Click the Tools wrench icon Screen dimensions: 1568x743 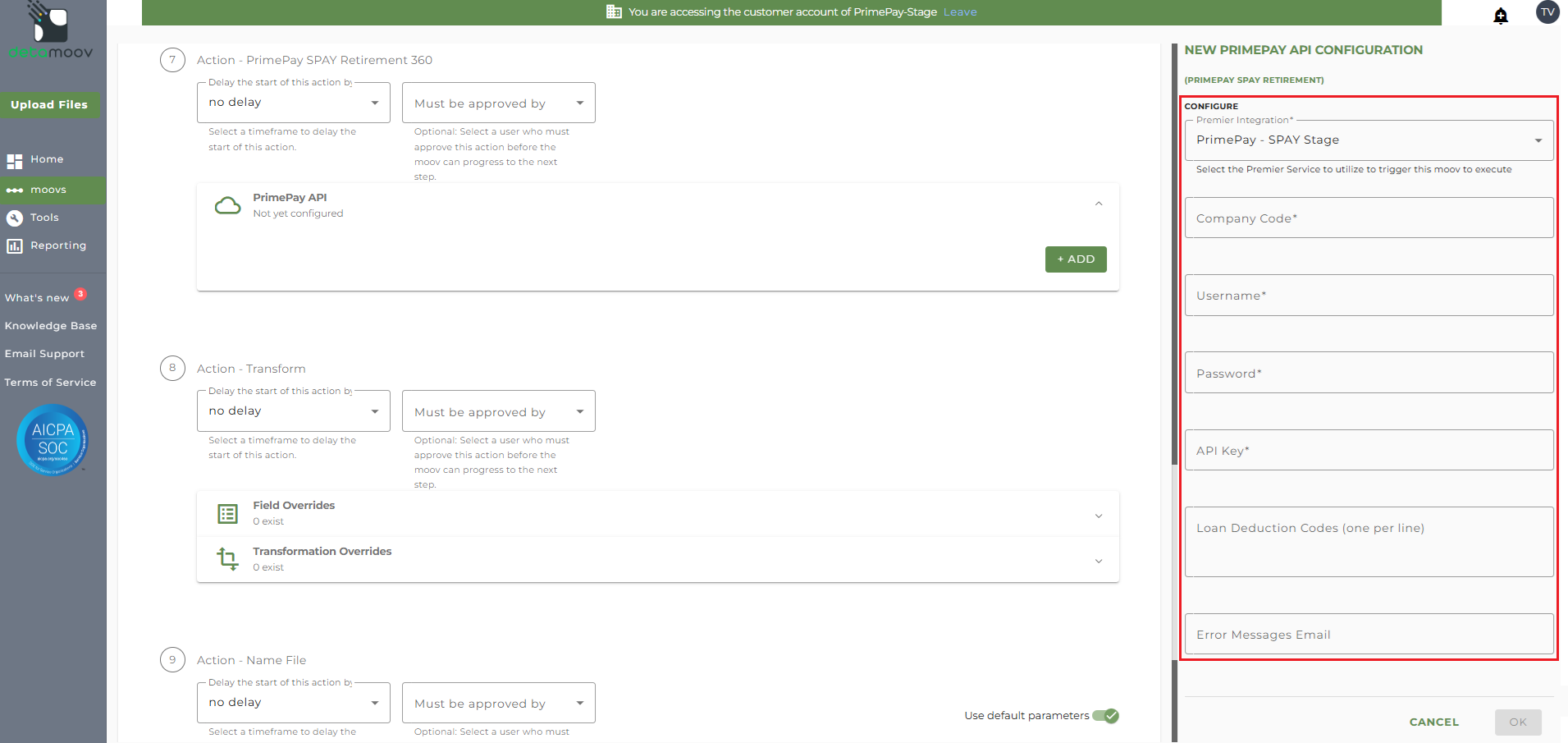click(15, 218)
